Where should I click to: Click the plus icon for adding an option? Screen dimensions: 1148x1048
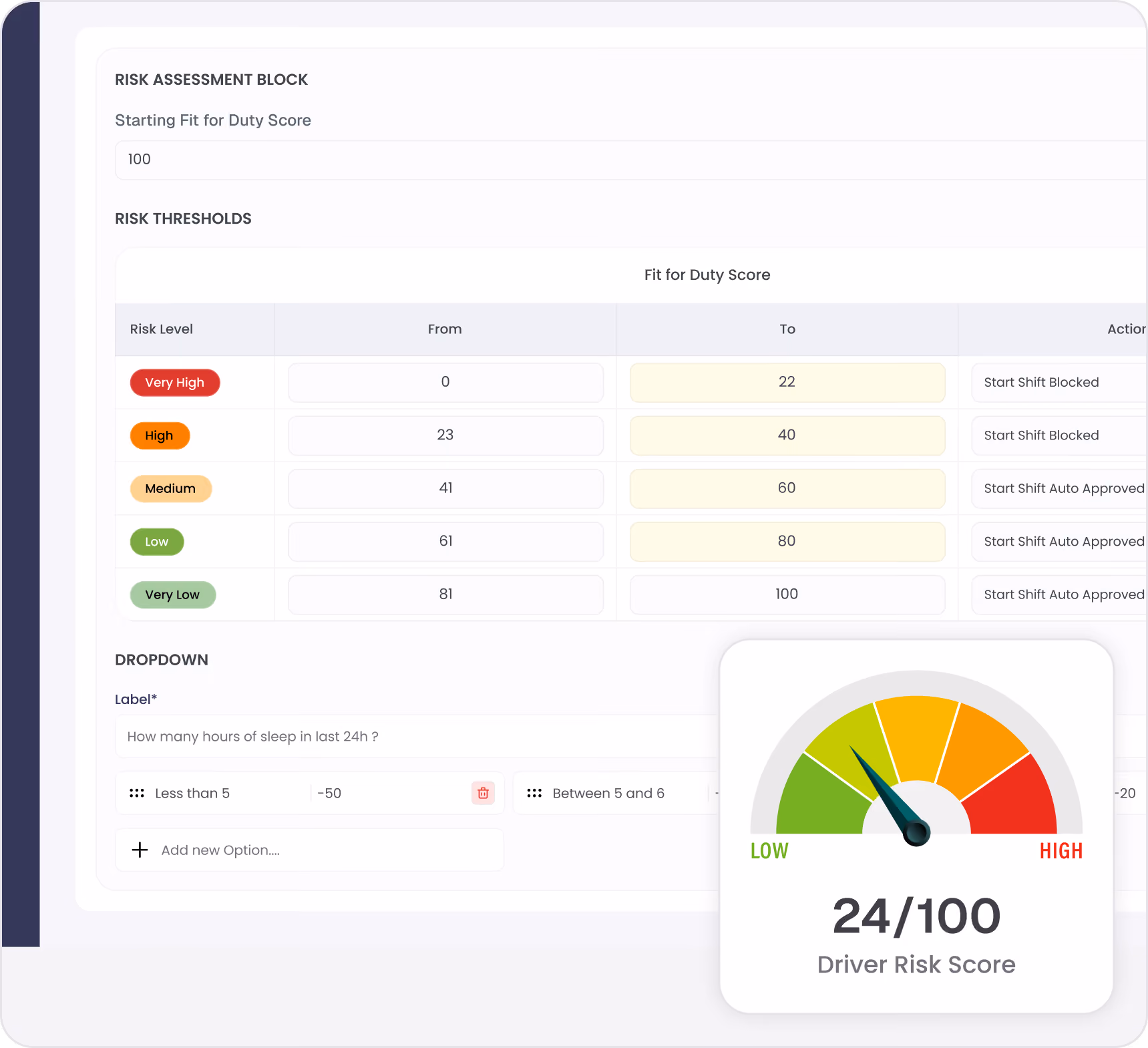[x=140, y=850]
